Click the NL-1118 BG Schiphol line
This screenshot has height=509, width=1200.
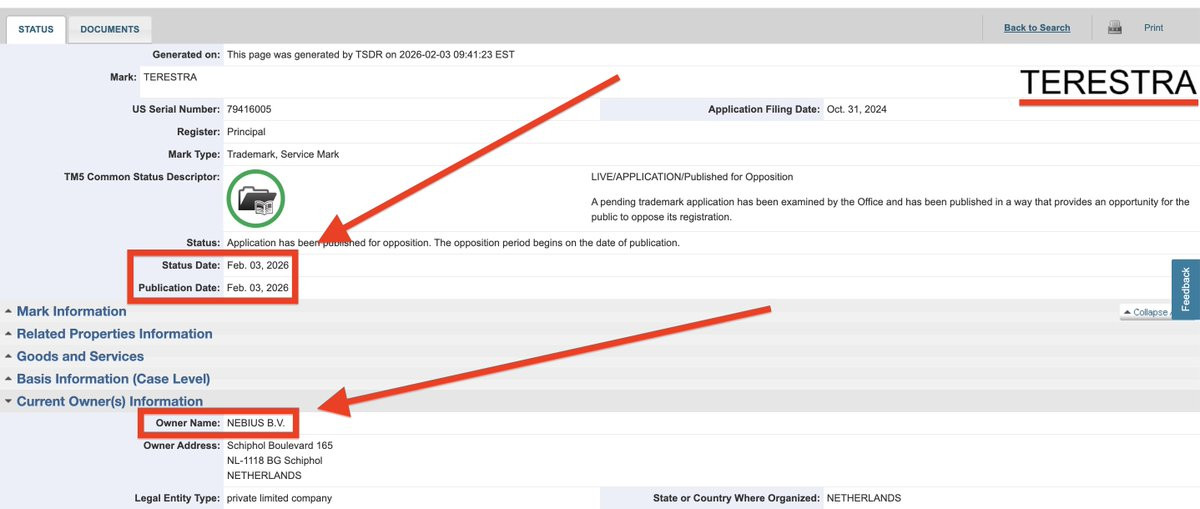[x=275, y=461]
